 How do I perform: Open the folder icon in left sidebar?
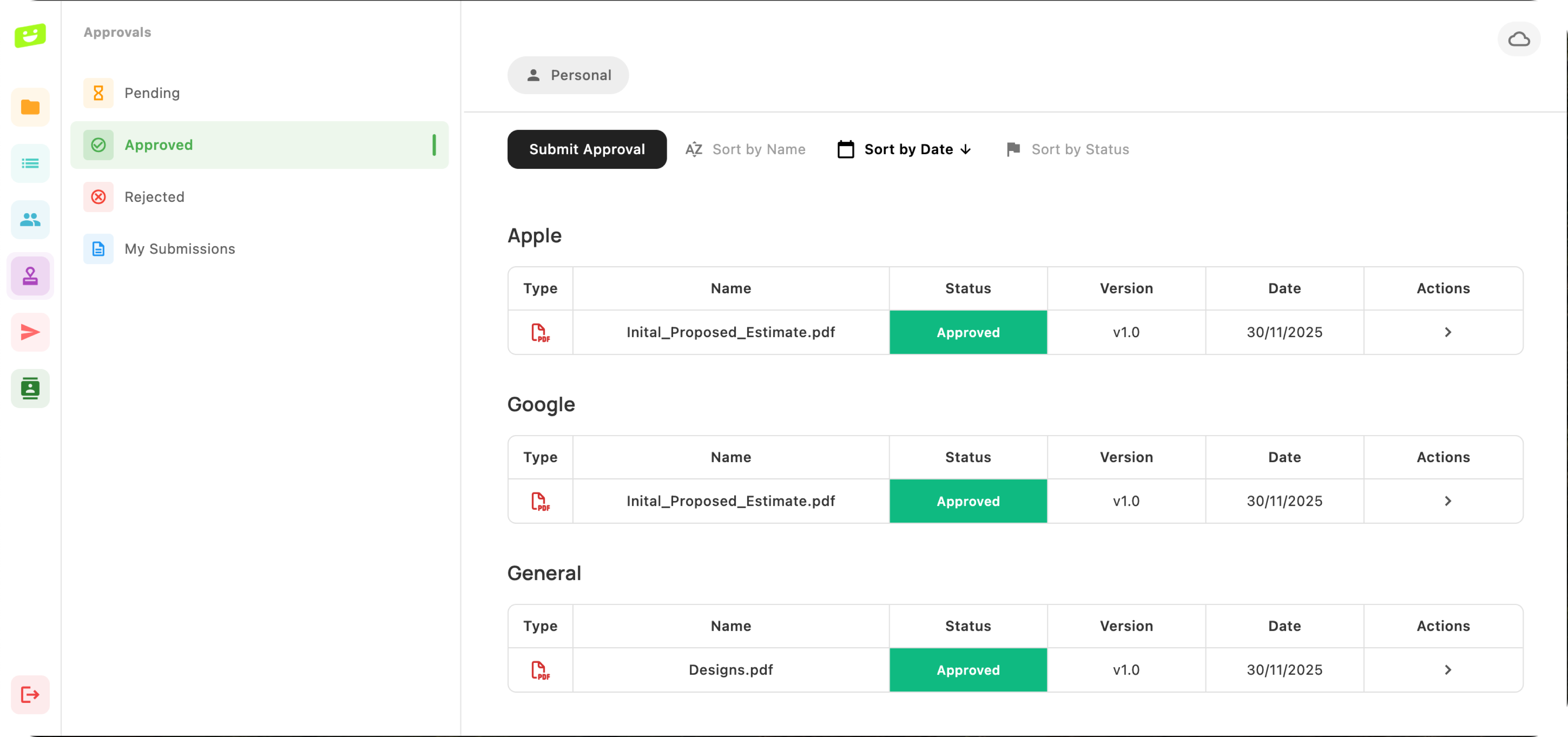[30, 108]
